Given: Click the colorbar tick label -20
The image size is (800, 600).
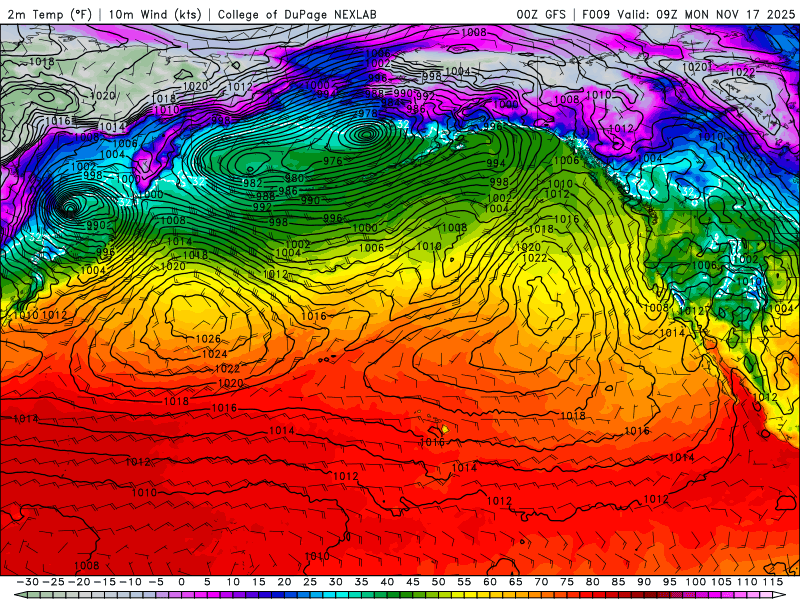Looking at the screenshot, I should 79,582.
